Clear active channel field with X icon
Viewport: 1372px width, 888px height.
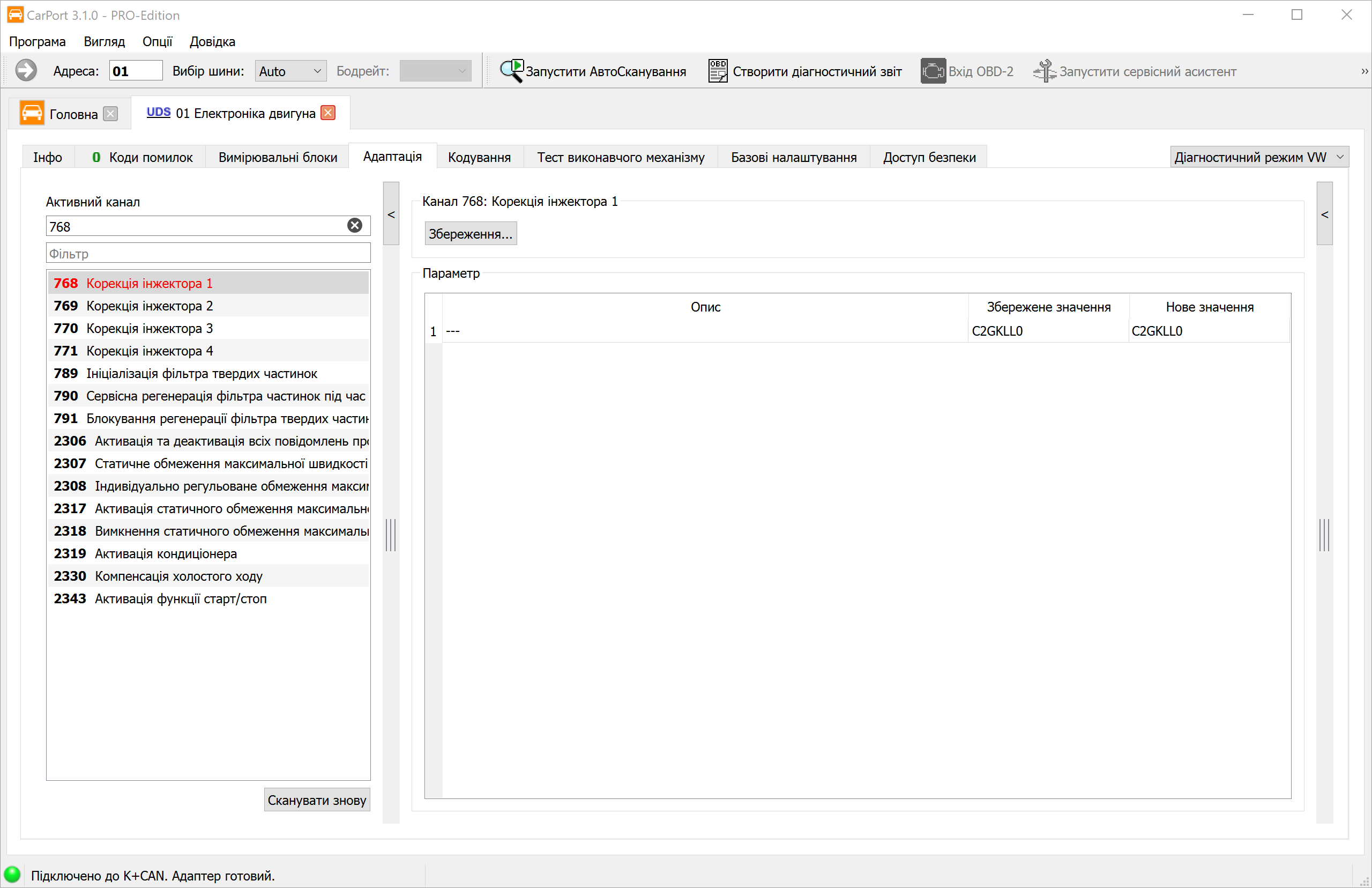355,225
